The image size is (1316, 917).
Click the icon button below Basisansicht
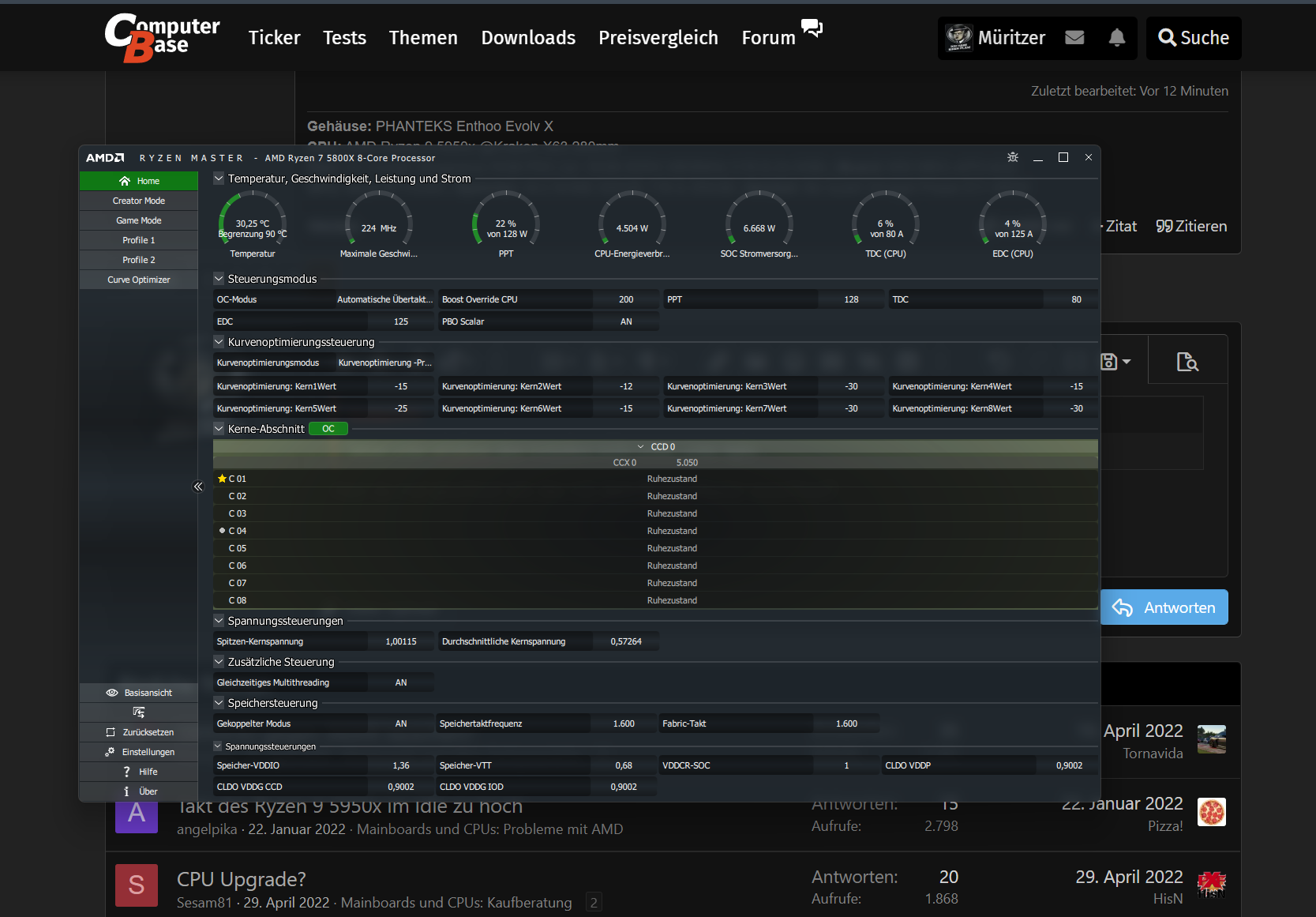click(139, 712)
